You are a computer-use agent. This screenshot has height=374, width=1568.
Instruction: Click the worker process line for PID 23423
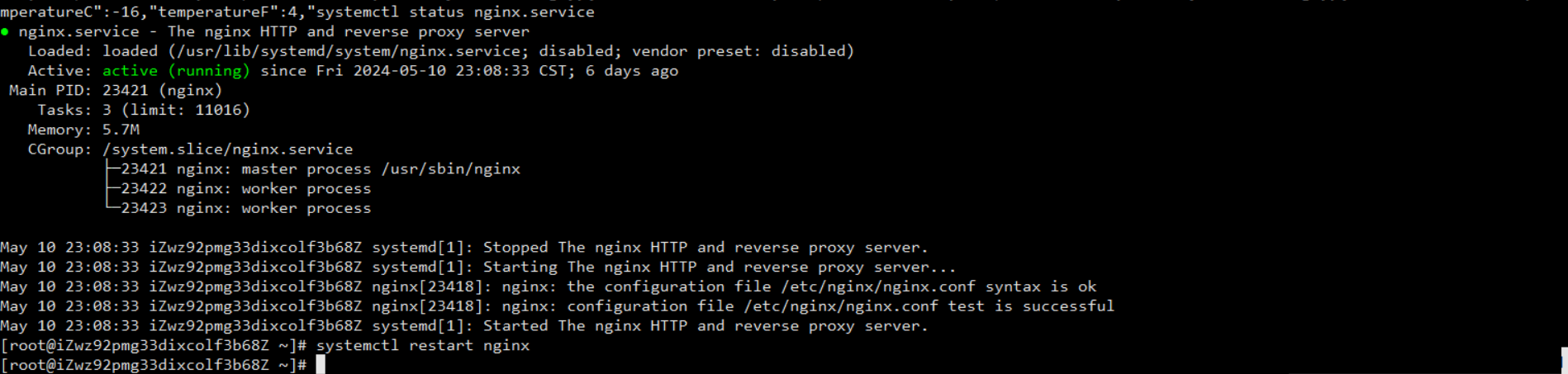tap(246, 209)
